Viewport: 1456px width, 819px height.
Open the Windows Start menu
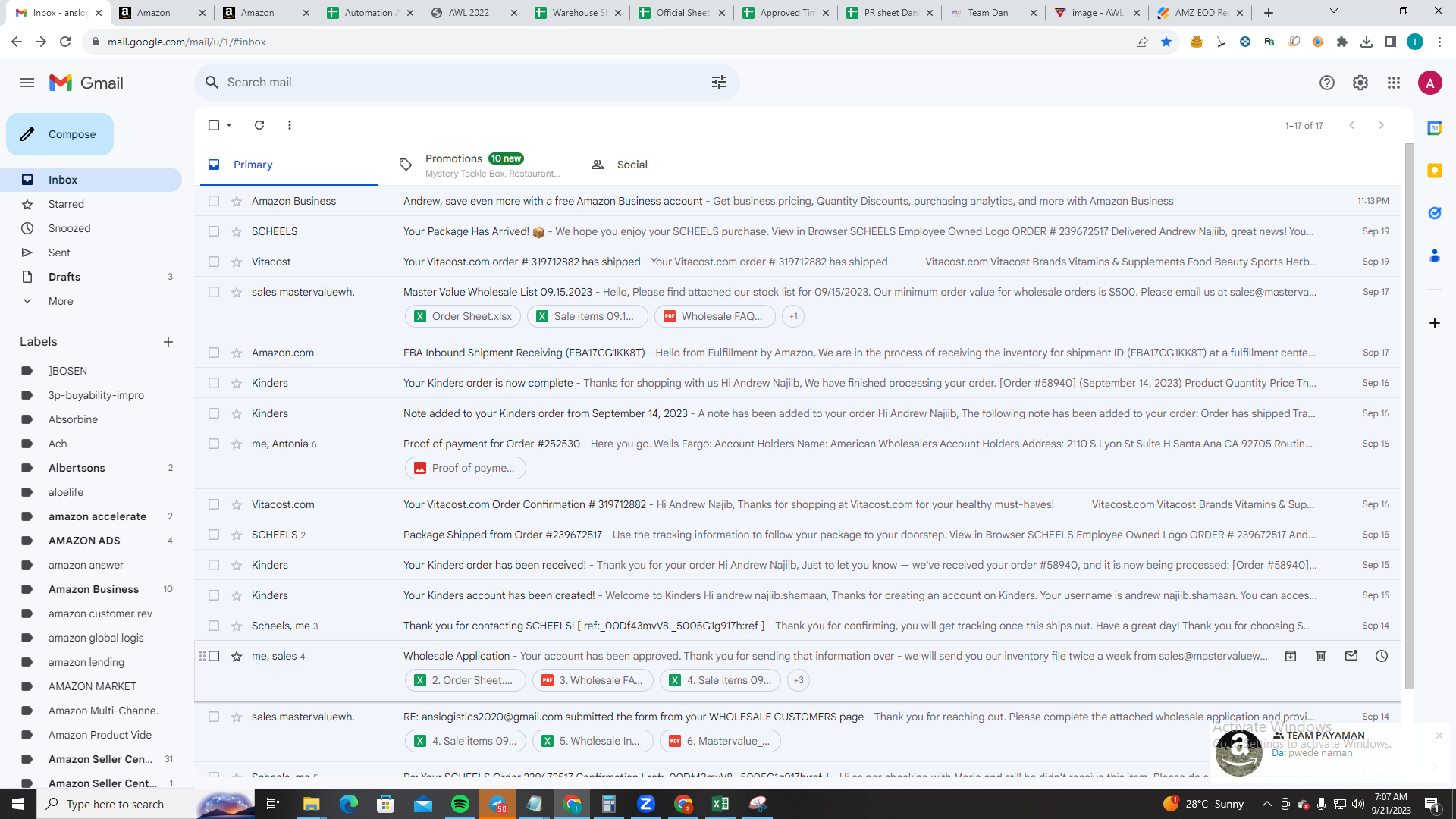point(18,804)
